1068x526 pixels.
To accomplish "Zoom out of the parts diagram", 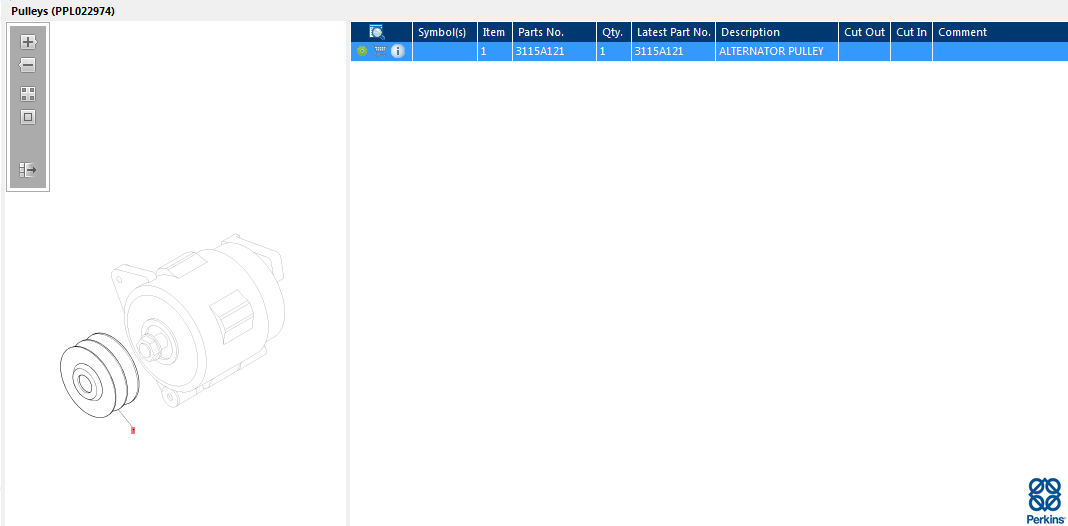I will 27,65.
